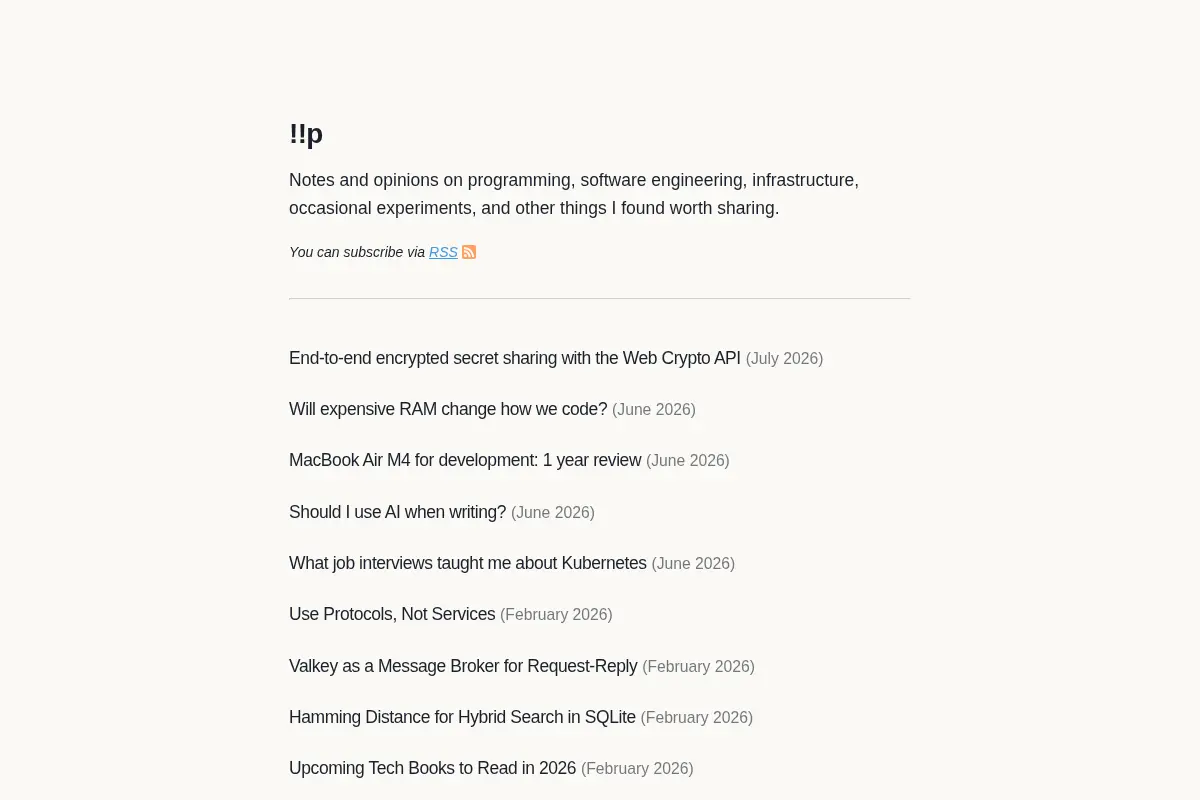The width and height of the screenshot is (1200, 800).
Task: Read What job interviews taught me about Kubernetes
Action: coord(468,563)
